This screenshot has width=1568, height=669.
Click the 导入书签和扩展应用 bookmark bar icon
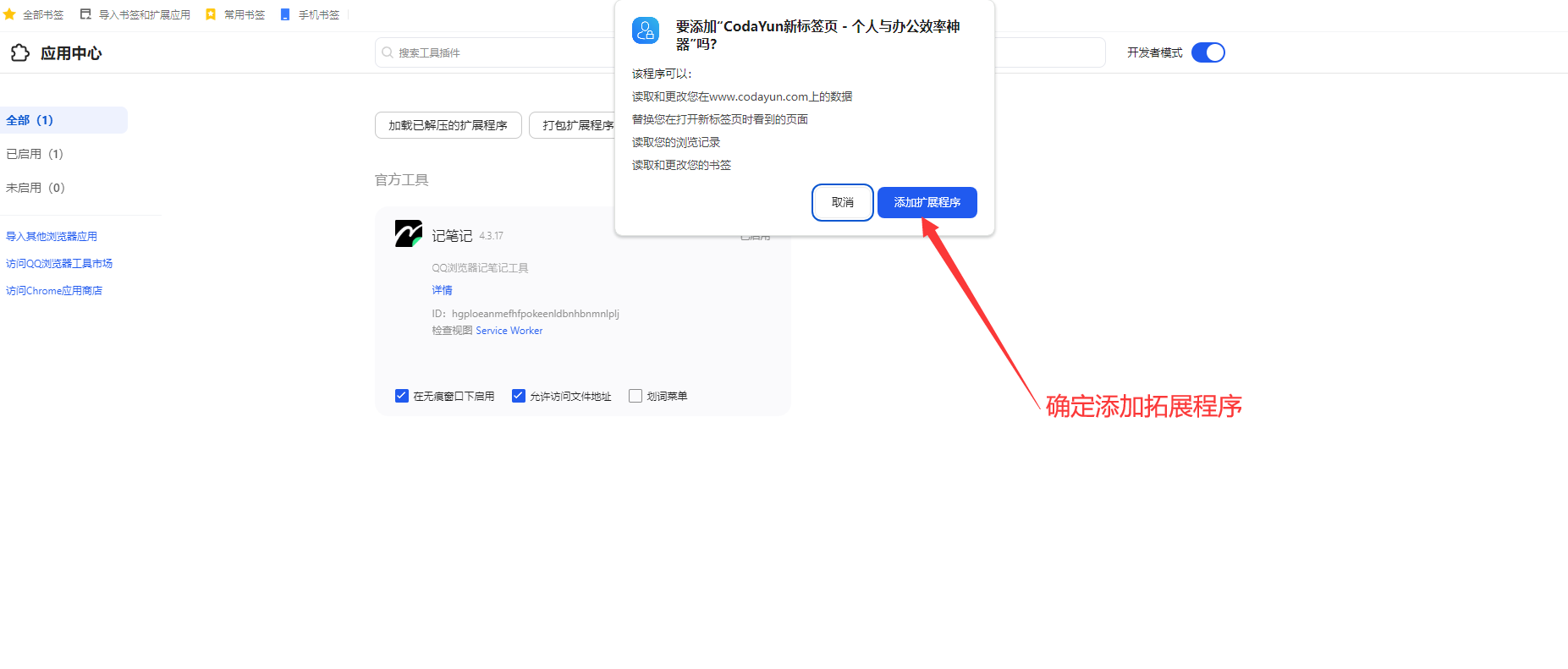click(x=85, y=14)
